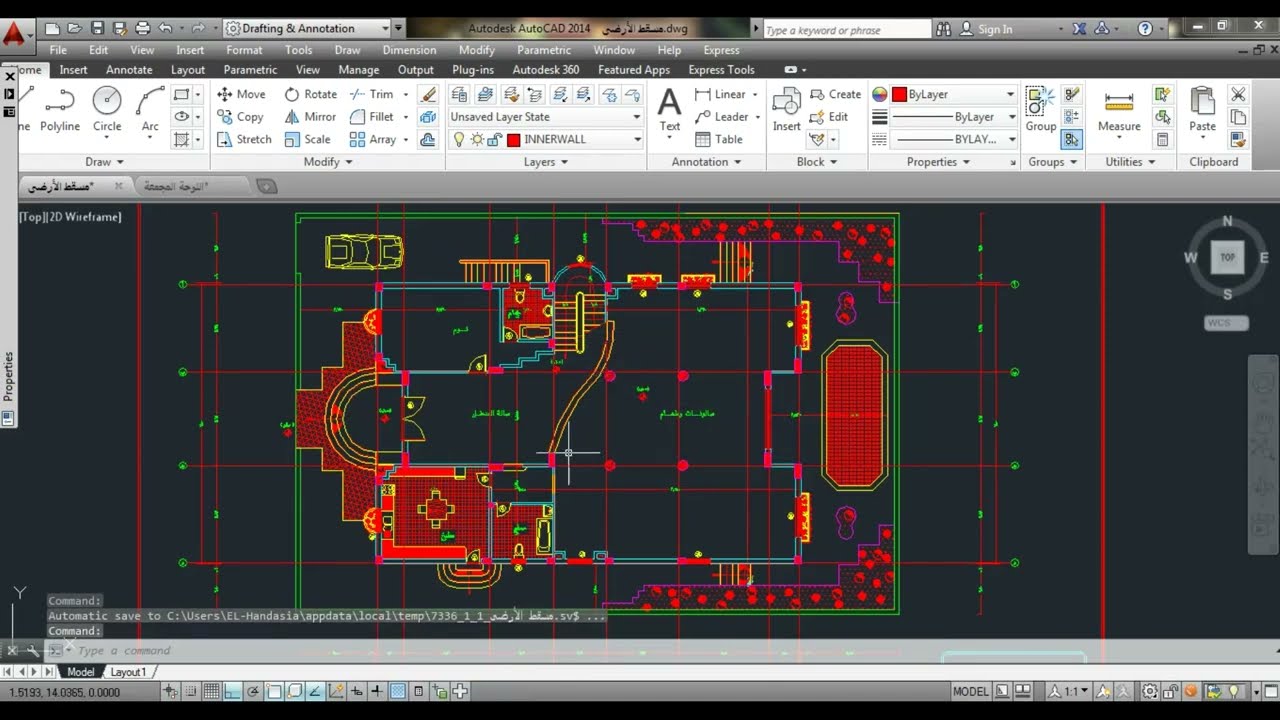The height and width of the screenshot is (720, 1280).
Task: Open the Drafting & Annotation workspace dropdown
Action: (306, 28)
